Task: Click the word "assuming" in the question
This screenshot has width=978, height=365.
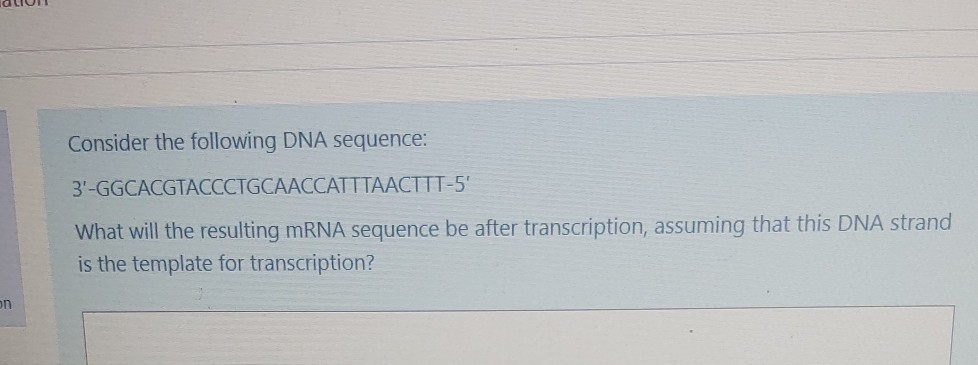Action: point(694,227)
